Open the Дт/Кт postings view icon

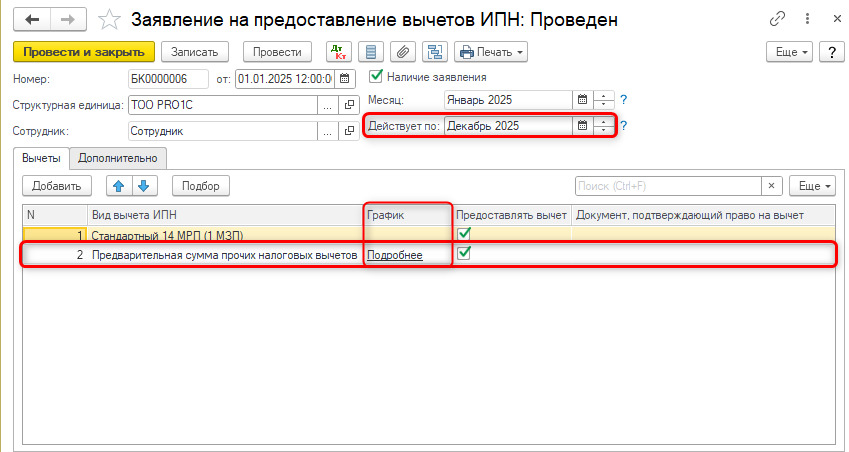pyautogui.click(x=339, y=52)
